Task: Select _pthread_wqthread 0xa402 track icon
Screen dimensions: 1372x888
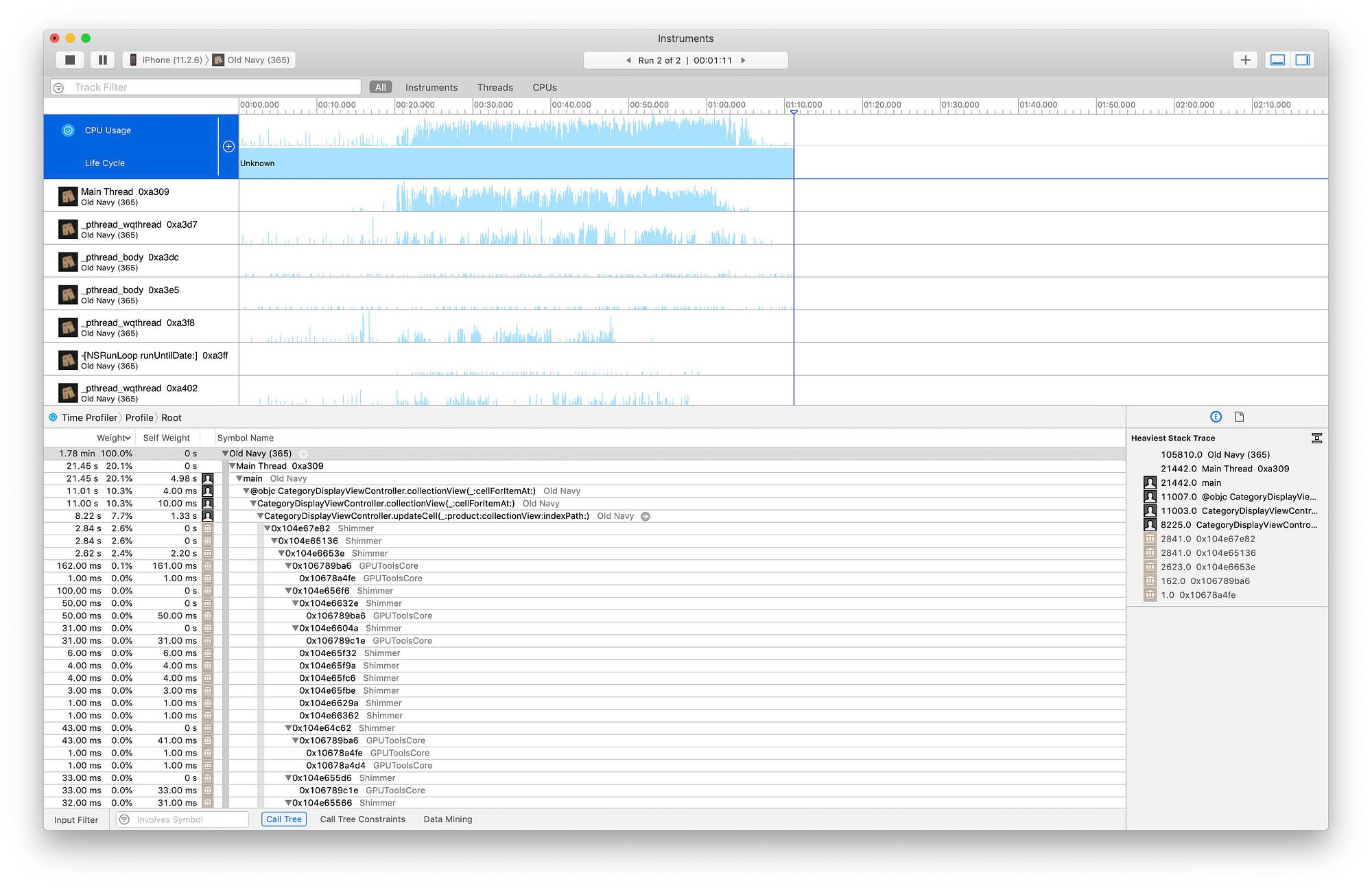Action: coord(68,393)
